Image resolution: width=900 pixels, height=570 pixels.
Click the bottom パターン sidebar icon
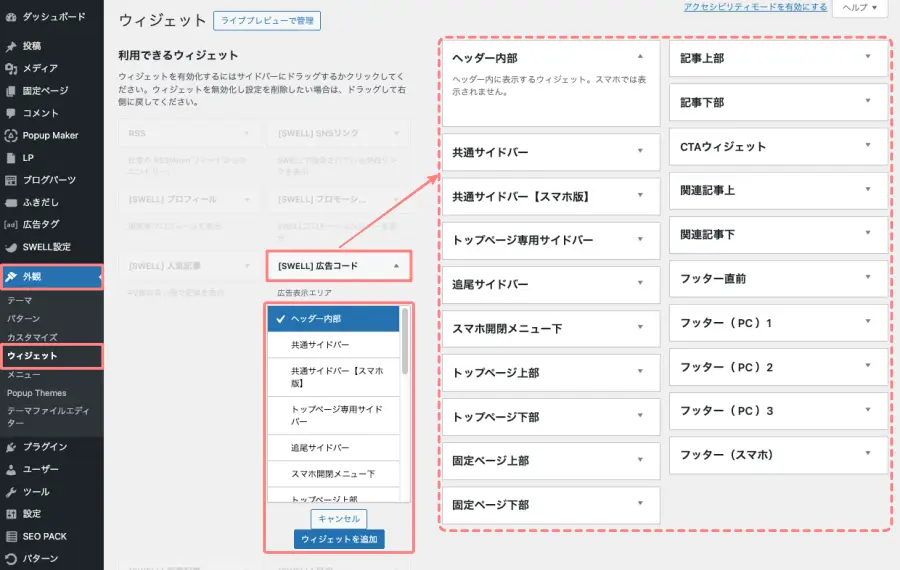[x=10, y=559]
